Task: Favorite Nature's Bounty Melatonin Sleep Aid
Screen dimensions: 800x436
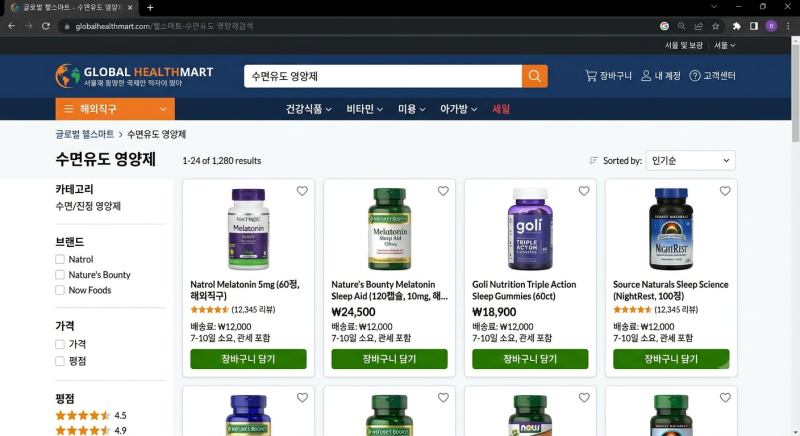Action: tap(443, 191)
